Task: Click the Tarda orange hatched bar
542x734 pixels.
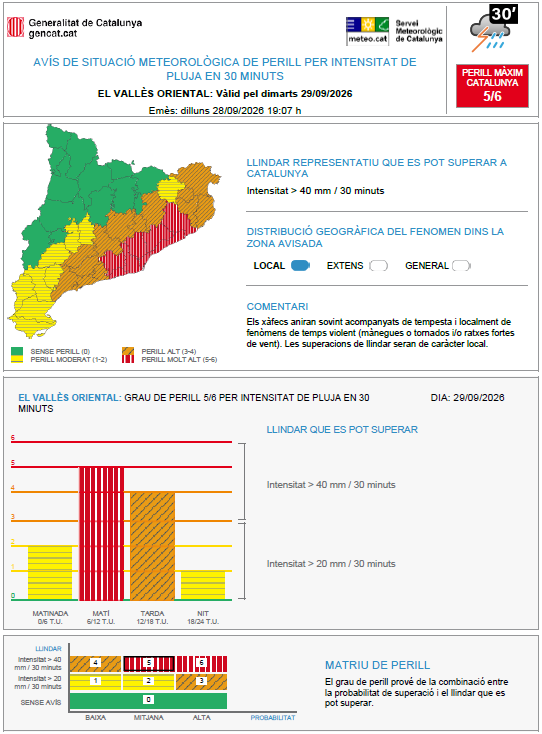Action: pyautogui.click(x=153, y=546)
